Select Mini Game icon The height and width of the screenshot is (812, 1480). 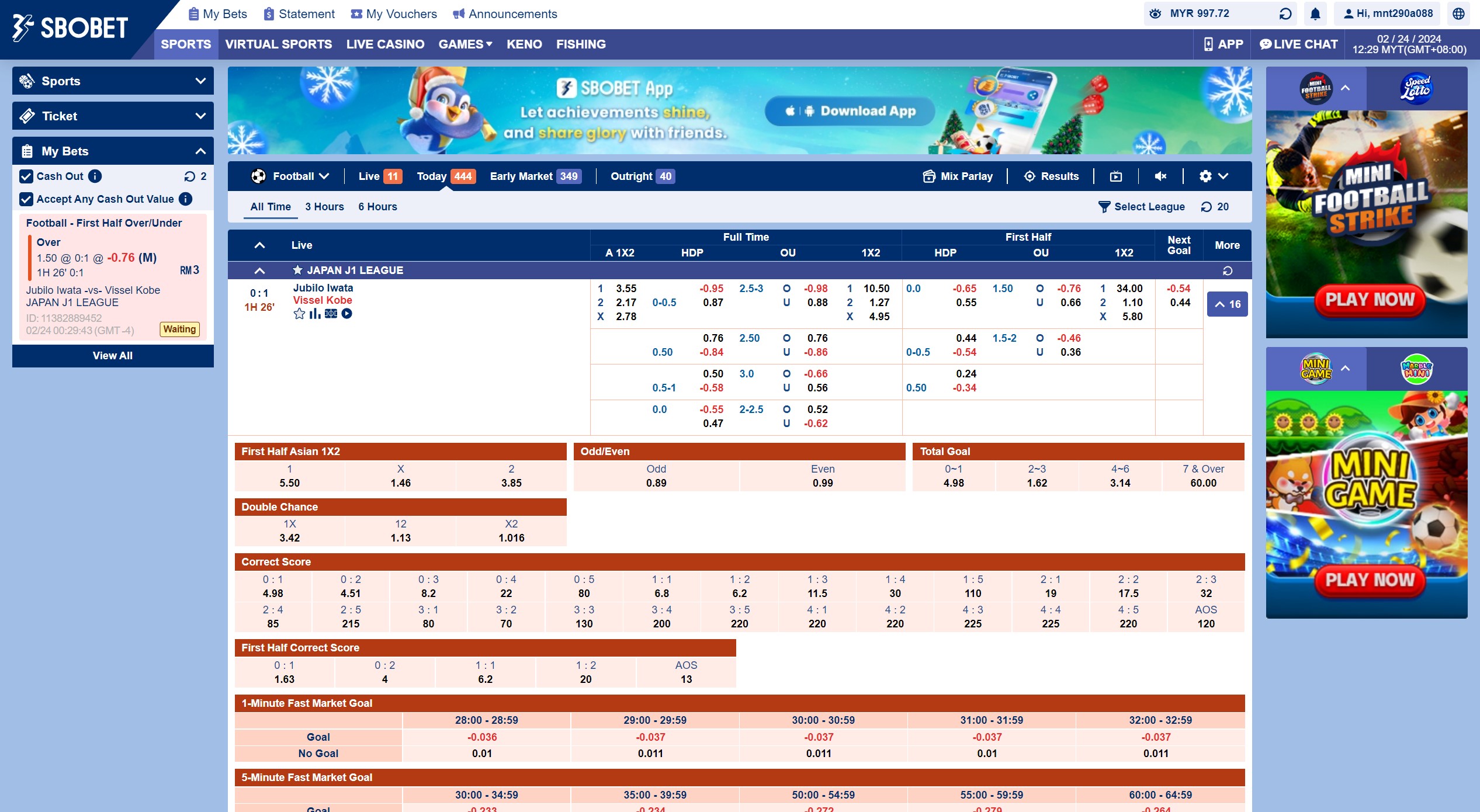1316,369
